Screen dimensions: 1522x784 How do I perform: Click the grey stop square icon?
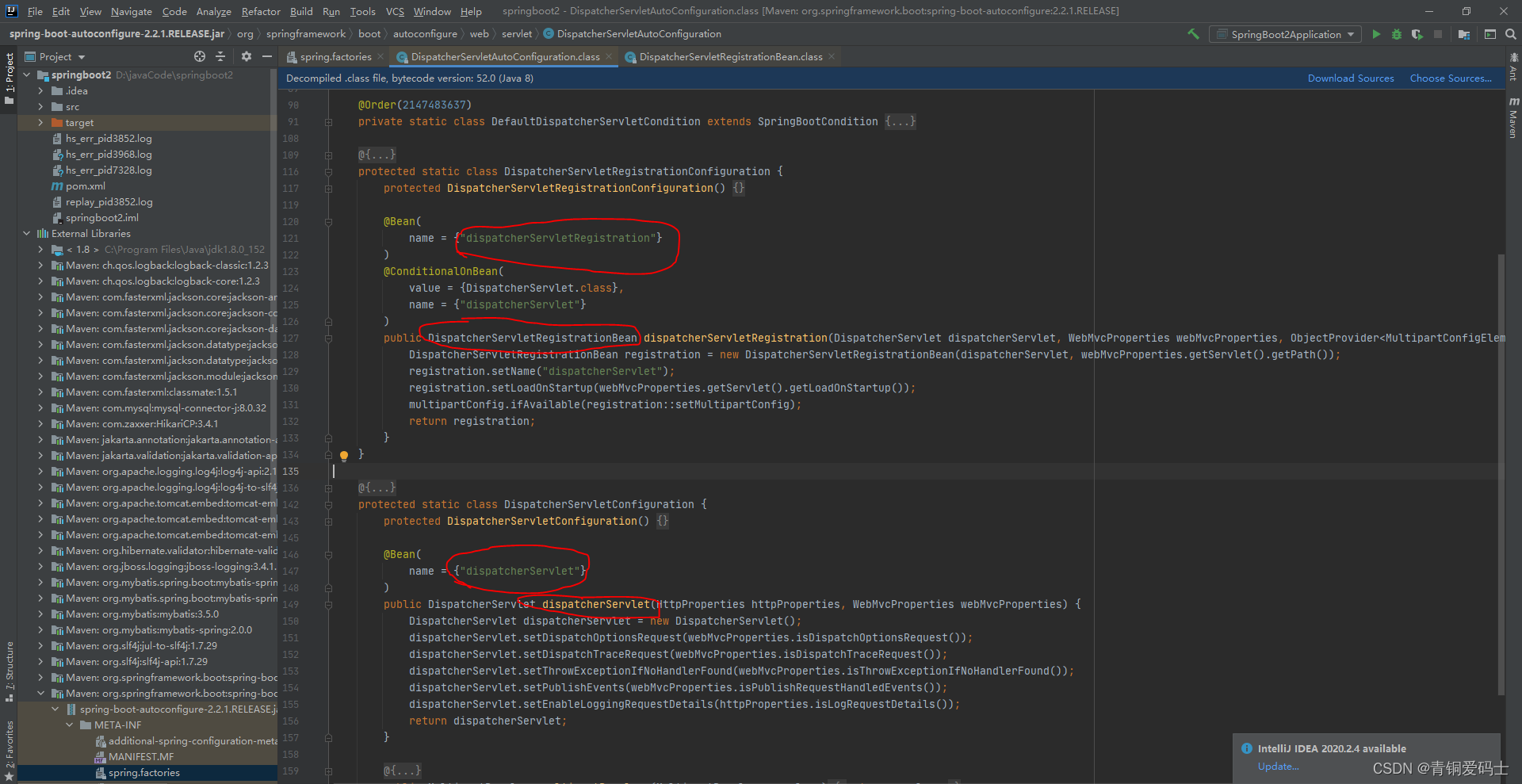[1438, 34]
